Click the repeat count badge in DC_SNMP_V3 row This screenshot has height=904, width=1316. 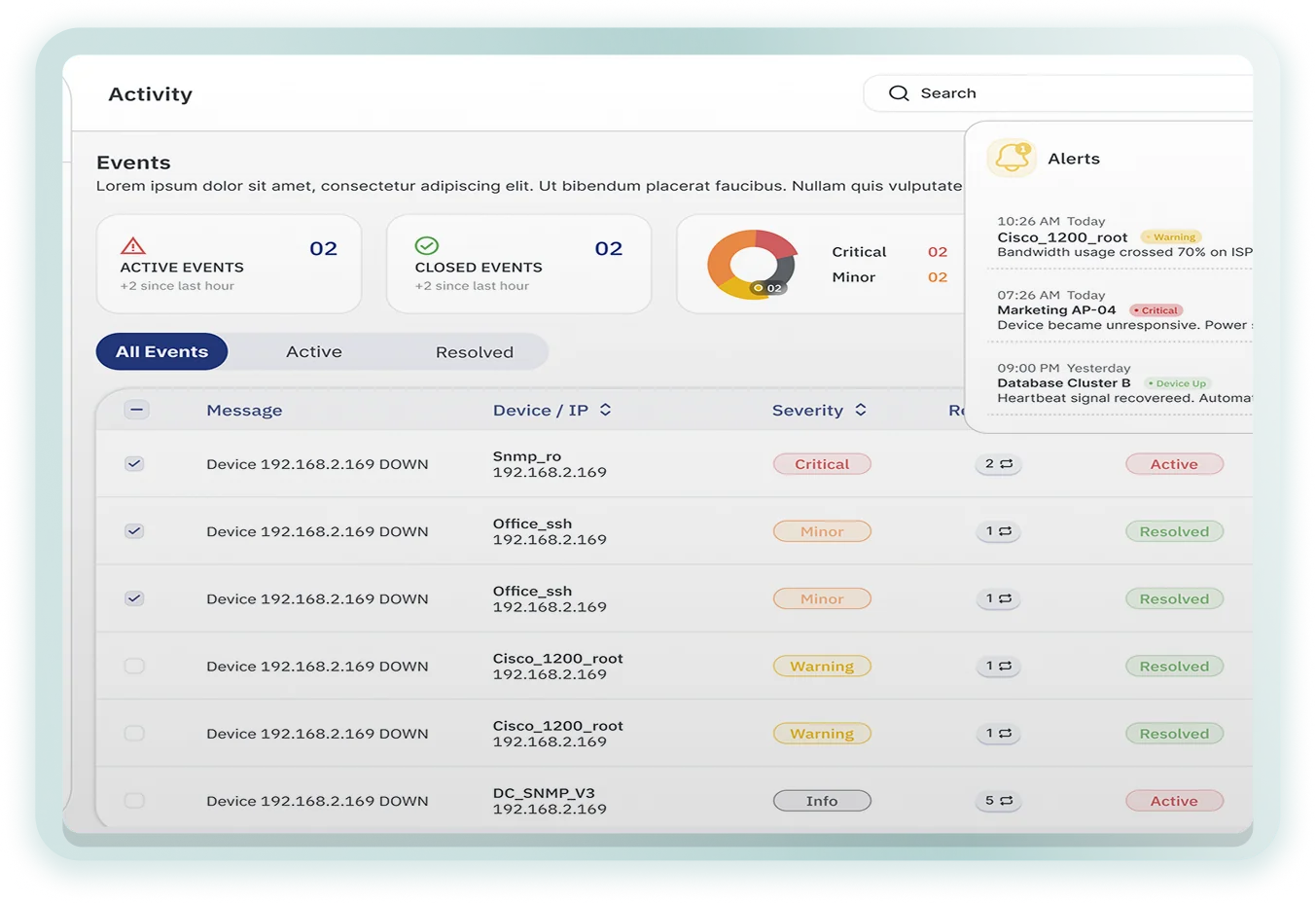point(998,801)
